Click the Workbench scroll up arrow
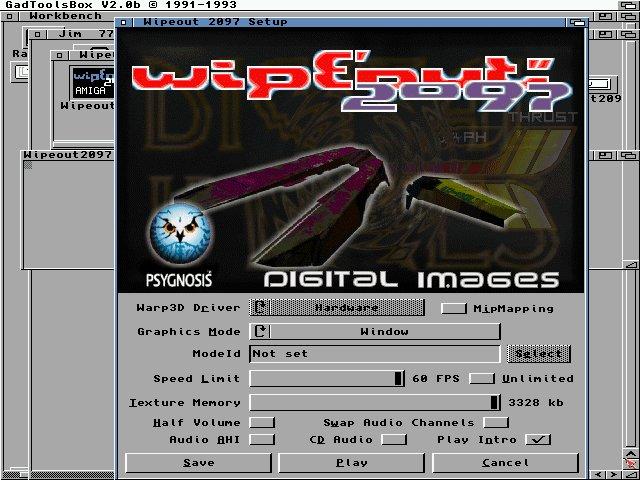 (x=631, y=453)
